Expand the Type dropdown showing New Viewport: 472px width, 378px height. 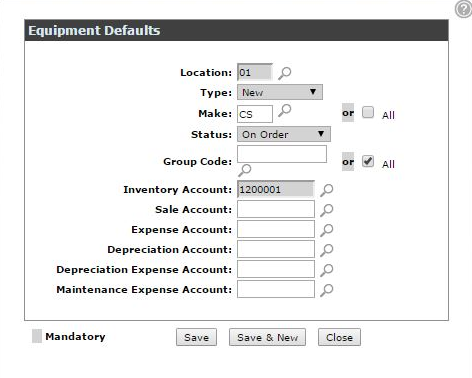[x=280, y=92]
